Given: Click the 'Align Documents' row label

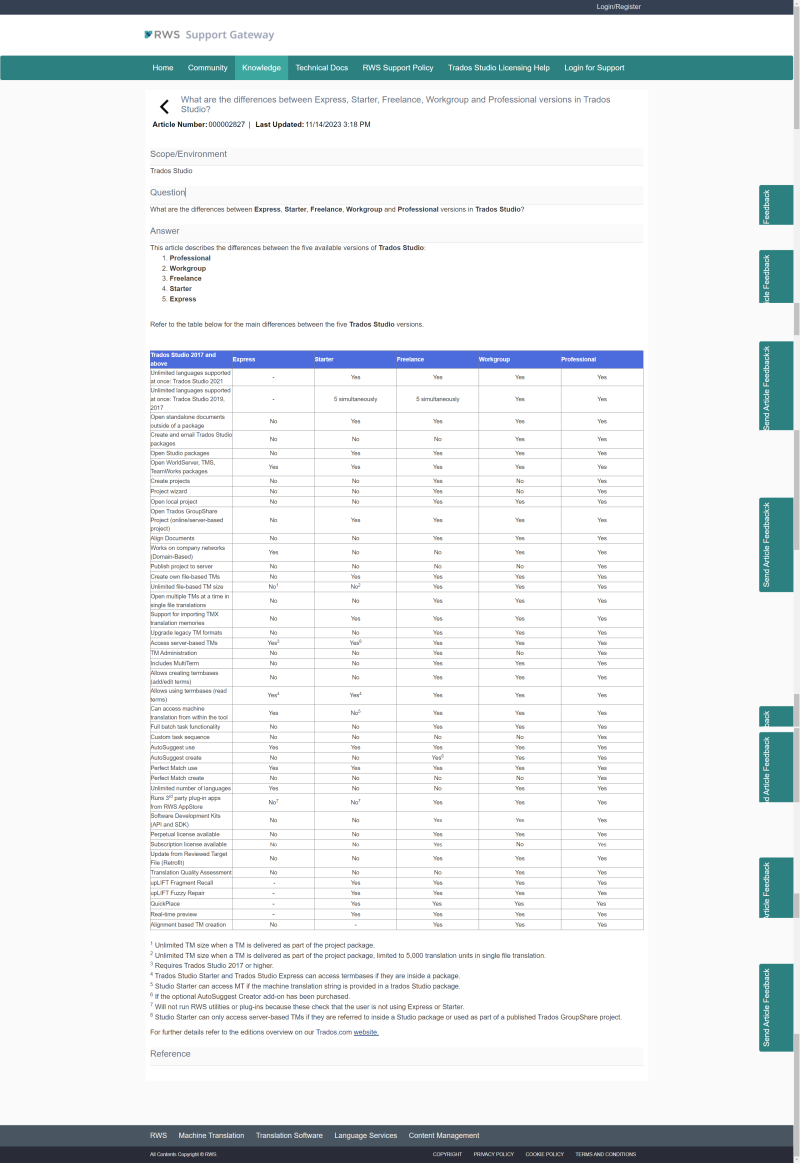Looking at the screenshot, I should point(173,538).
